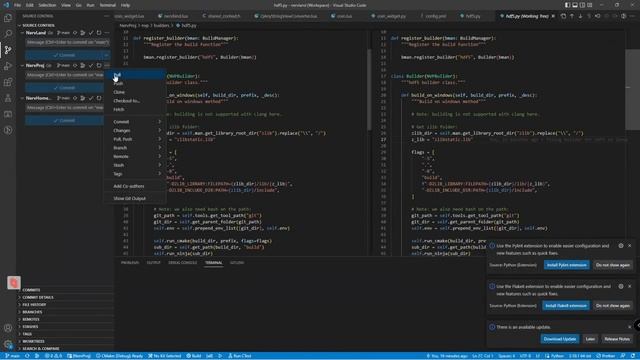Toggle panel layout icon in title bar
Image resolution: width=640 pixels, height=360 pixels.
[x=575, y=5]
